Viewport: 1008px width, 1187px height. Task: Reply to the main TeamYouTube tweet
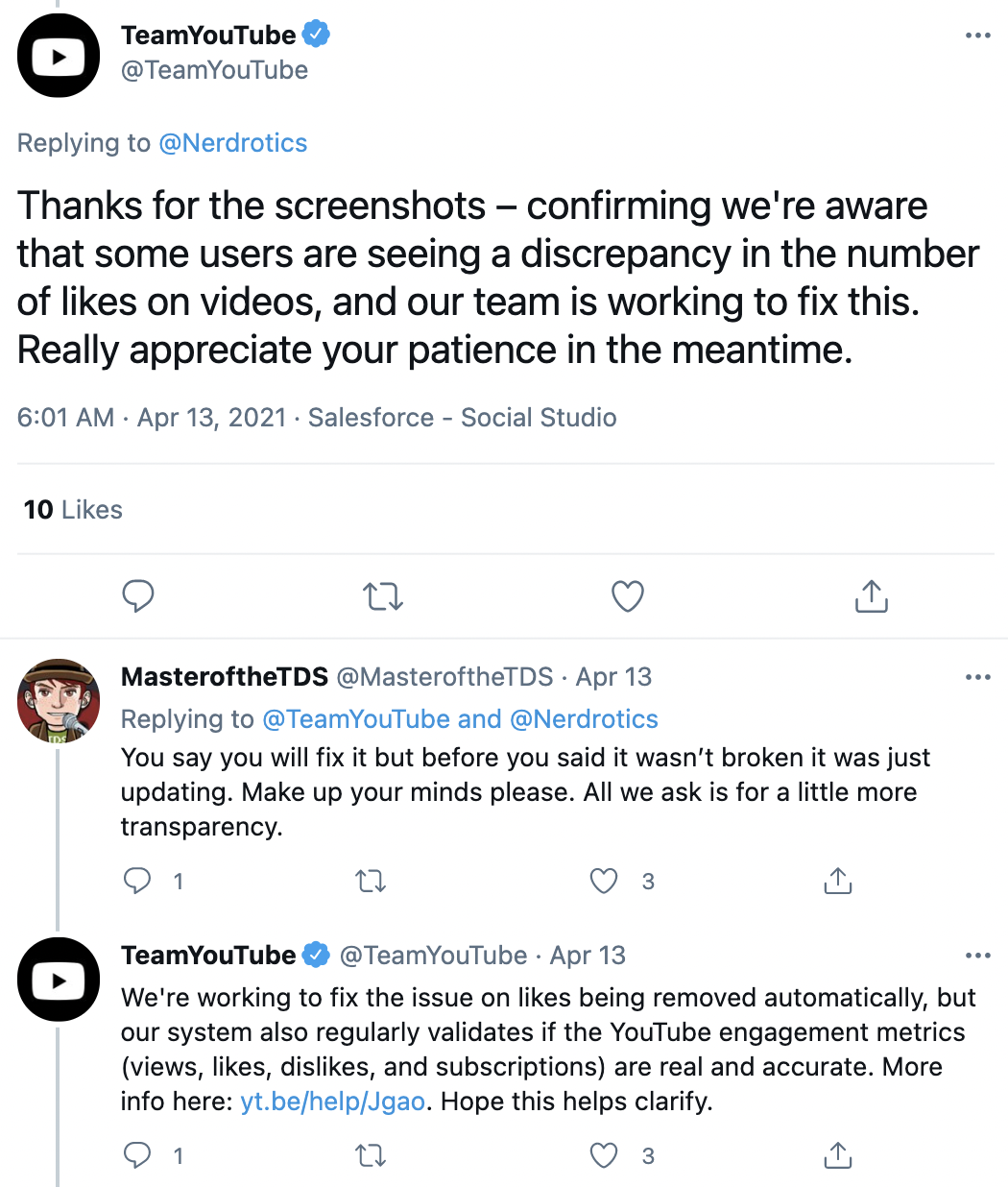click(x=138, y=596)
